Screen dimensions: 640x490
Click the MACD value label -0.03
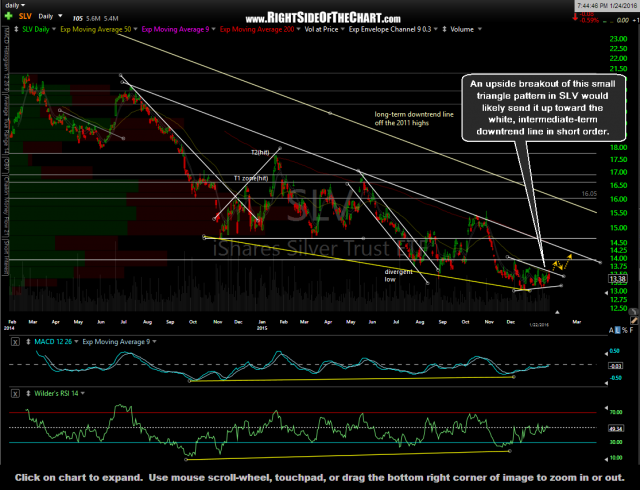coord(616,366)
